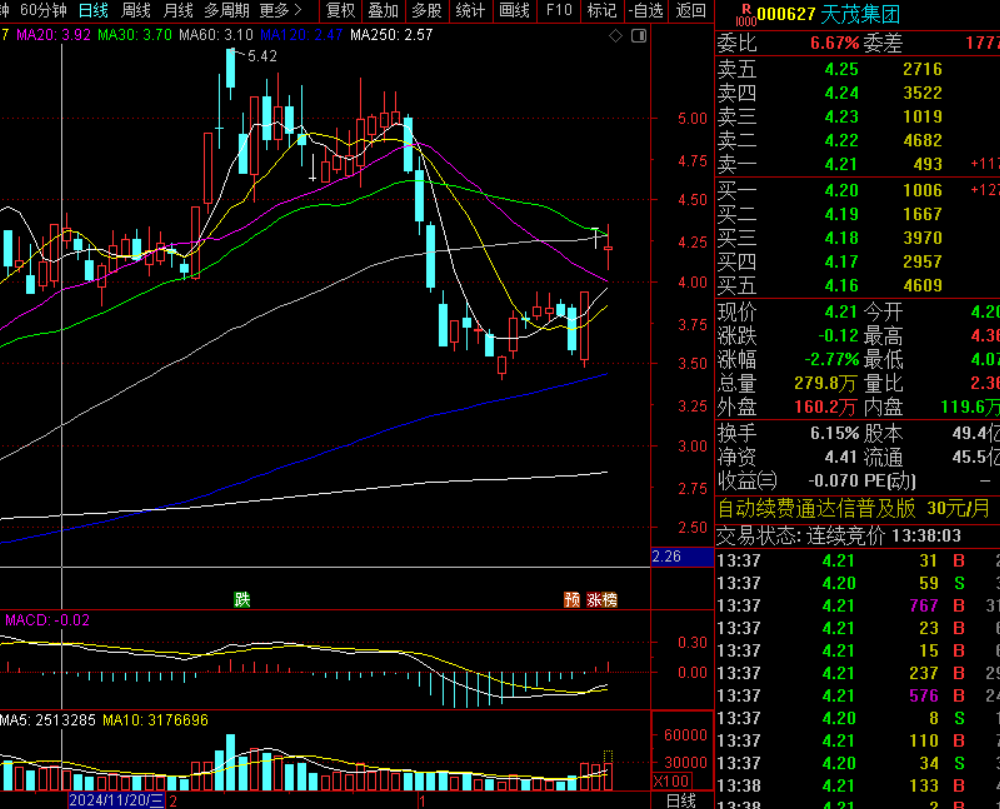The width and height of the screenshot is (1000, 809).
Task: Click the 叠加 overlay button
Action: (383, 10)
